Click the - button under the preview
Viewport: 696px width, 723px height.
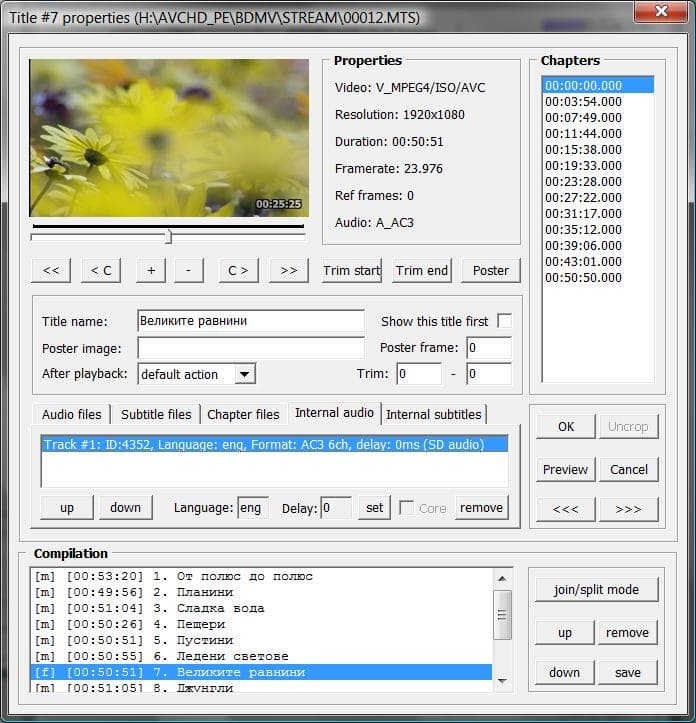pos(189,270)
